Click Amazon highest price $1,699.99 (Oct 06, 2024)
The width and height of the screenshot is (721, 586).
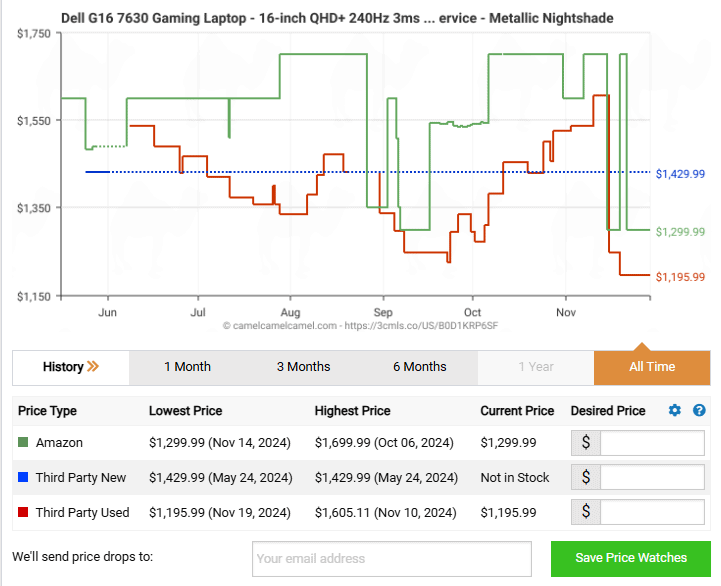[384, 442]
